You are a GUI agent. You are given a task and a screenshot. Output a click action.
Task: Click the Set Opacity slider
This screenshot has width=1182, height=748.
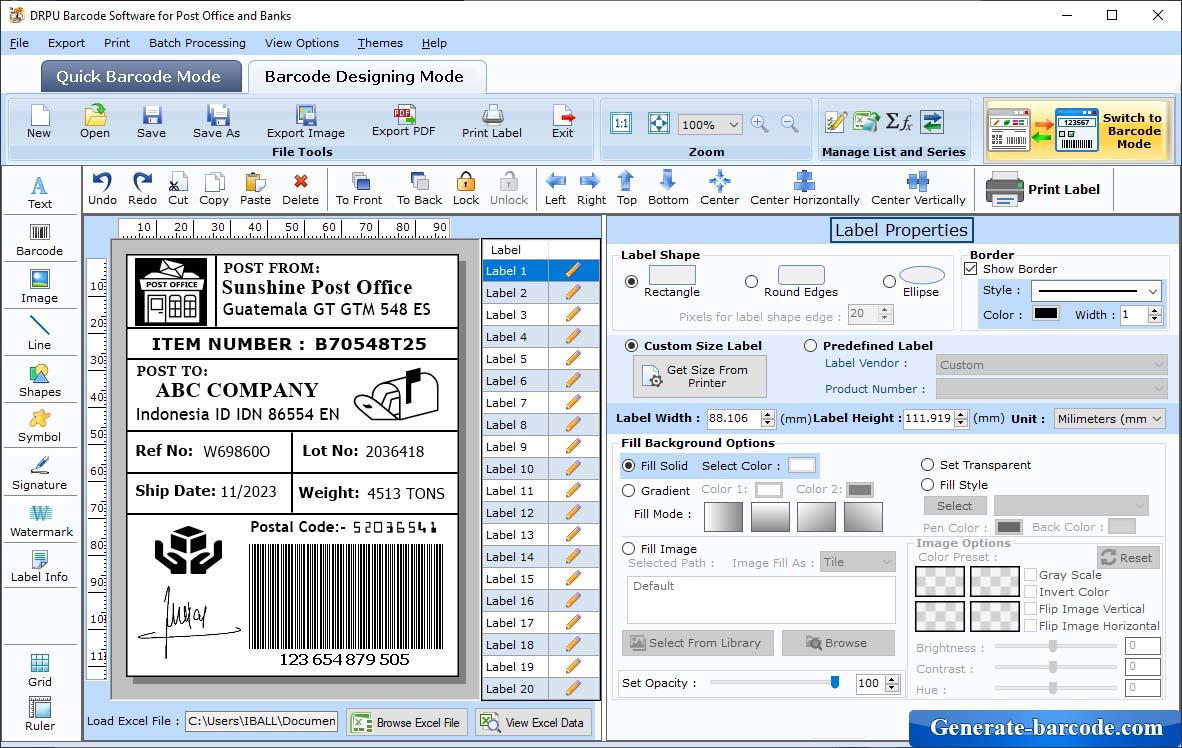coord(775,682)
